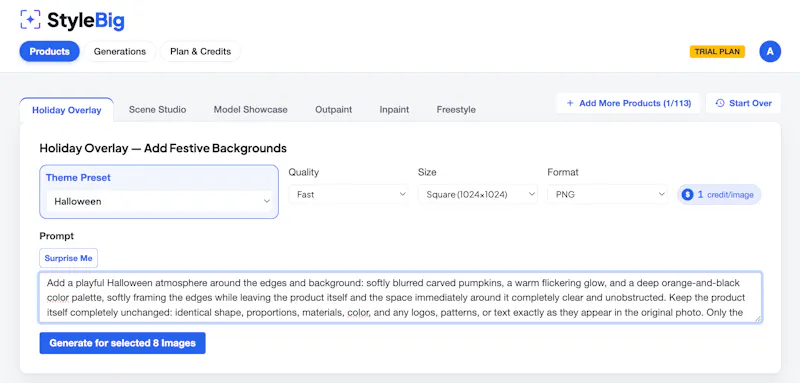Click the plus icon on Add More Products
The image size is (800, 383).
(x=570, y=103)
